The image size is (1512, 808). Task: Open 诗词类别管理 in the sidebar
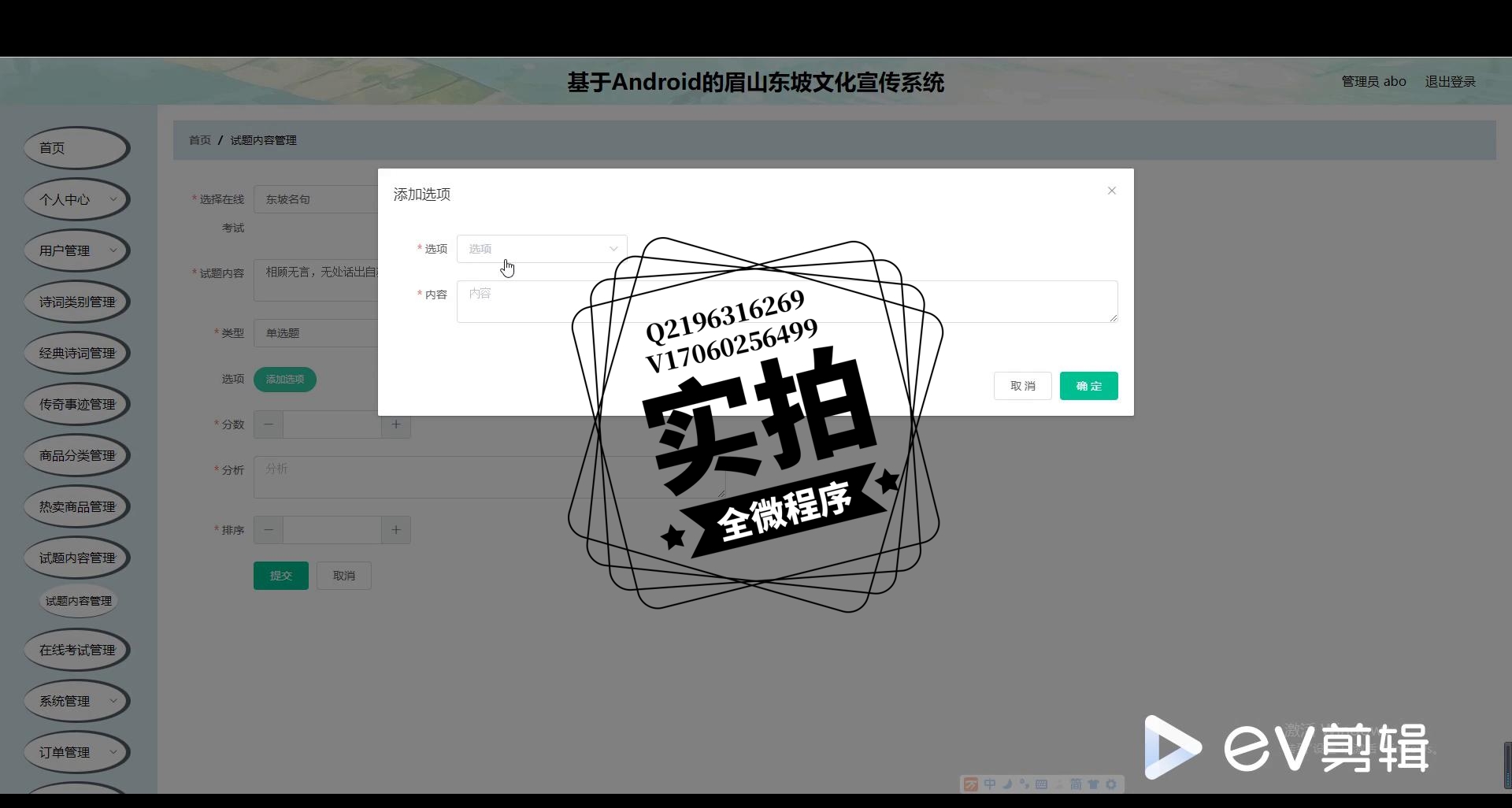pos(76,302)
